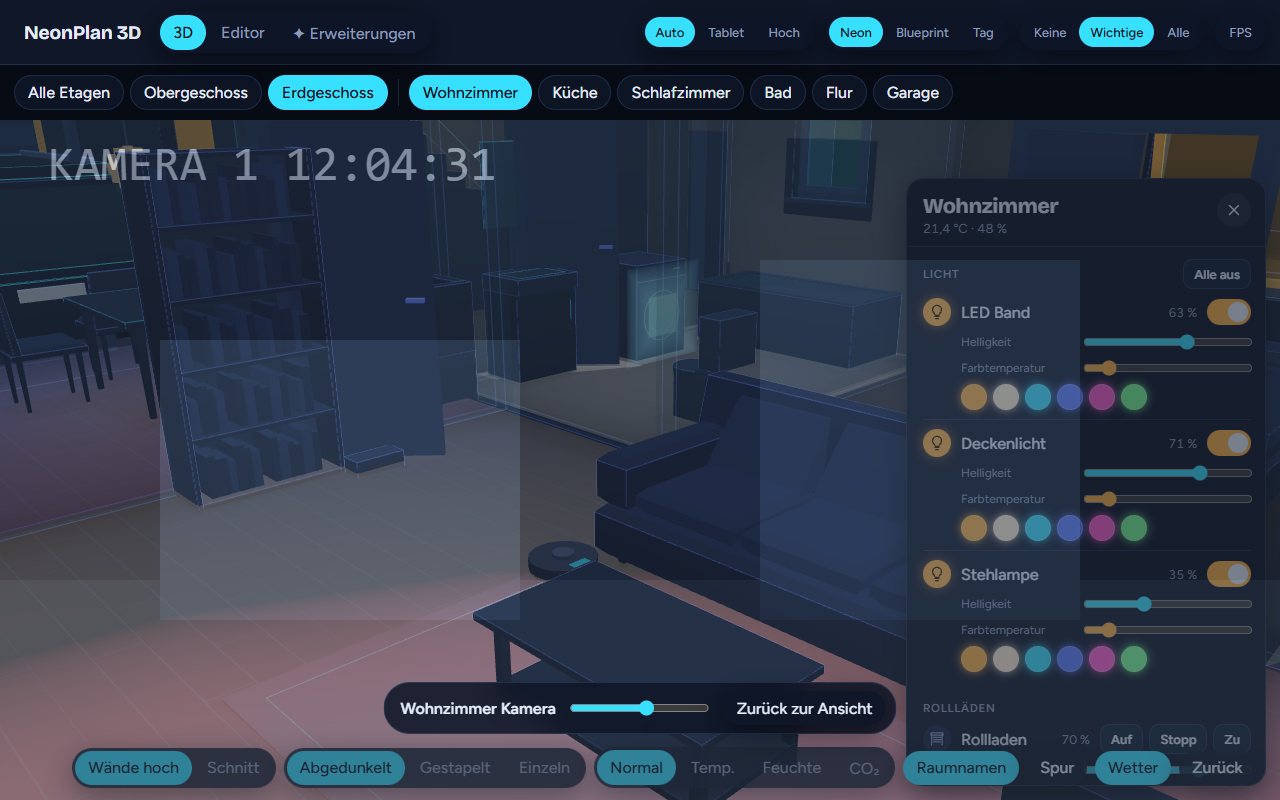The height and width of the screenshot is (800, 1280).
Task: Show the CO₂ layer
Action: (864, 768)
